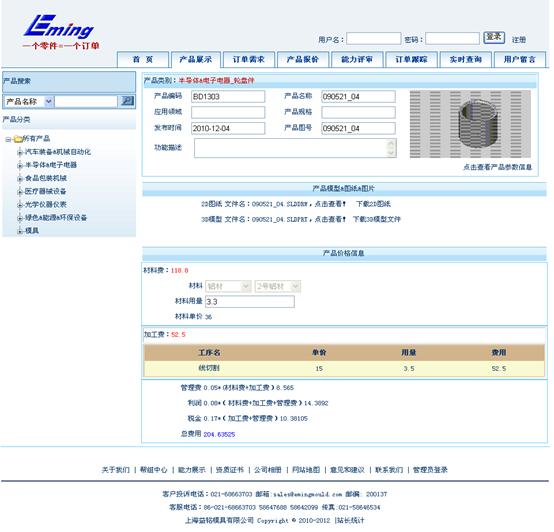Viewport: 554px width, 532px height.
Task: Click the product 3D model thumbnail
Action: click(x=470, y=124)
